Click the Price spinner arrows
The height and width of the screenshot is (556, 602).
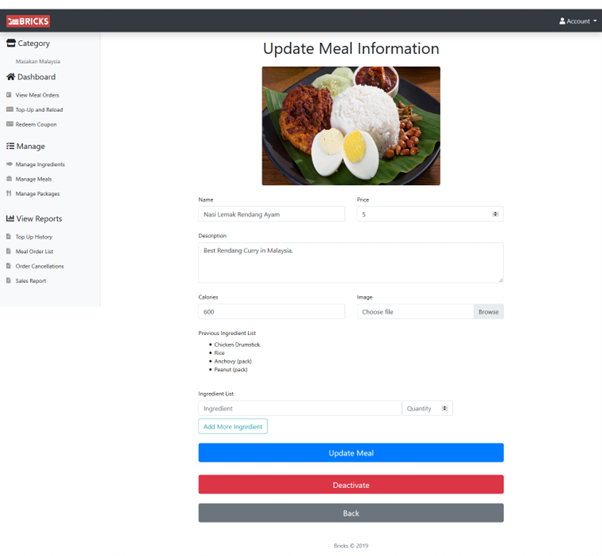click(x=495, y=214)
